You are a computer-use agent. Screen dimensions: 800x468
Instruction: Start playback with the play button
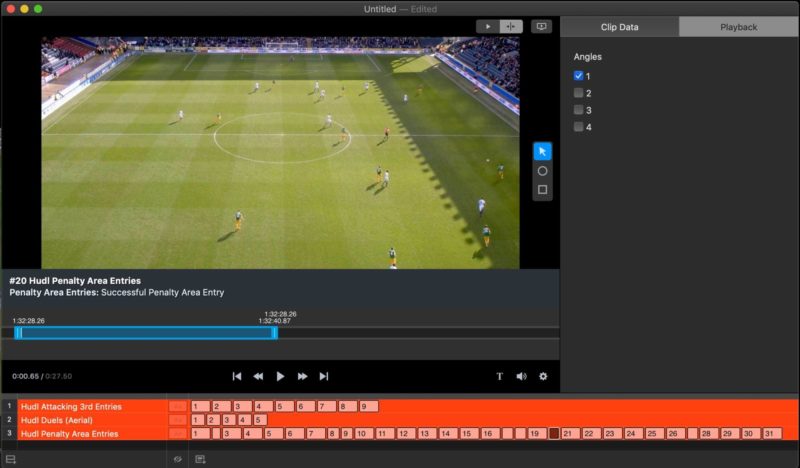point(280,376)
